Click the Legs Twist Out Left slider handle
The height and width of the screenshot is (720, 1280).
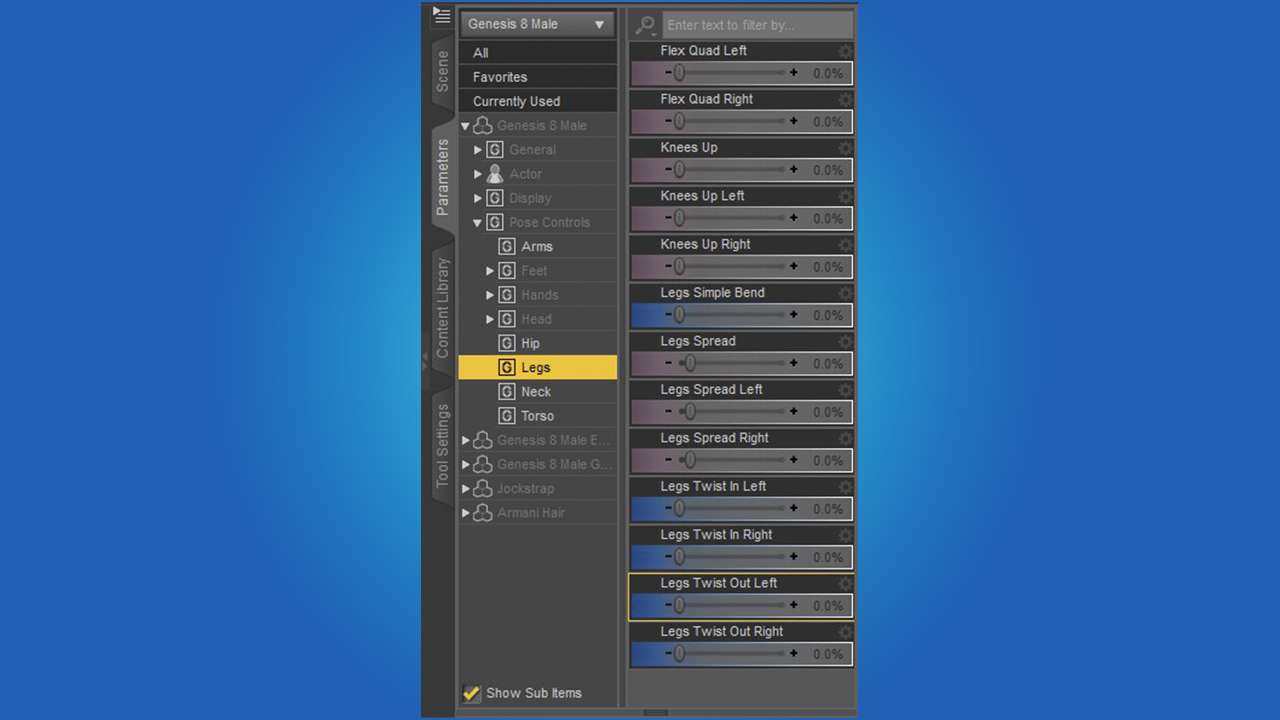pos(679,605)
